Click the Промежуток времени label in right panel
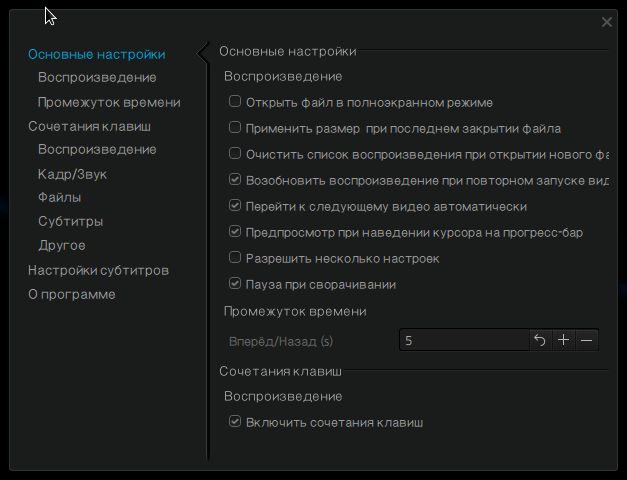This screenshot has height=480, width=627. (x=295, y=311)
